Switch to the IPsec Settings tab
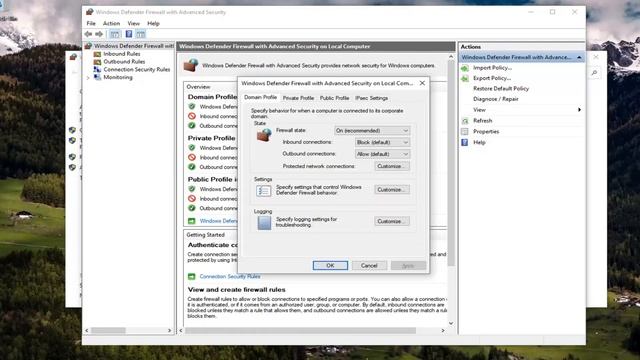 point(371,98)
